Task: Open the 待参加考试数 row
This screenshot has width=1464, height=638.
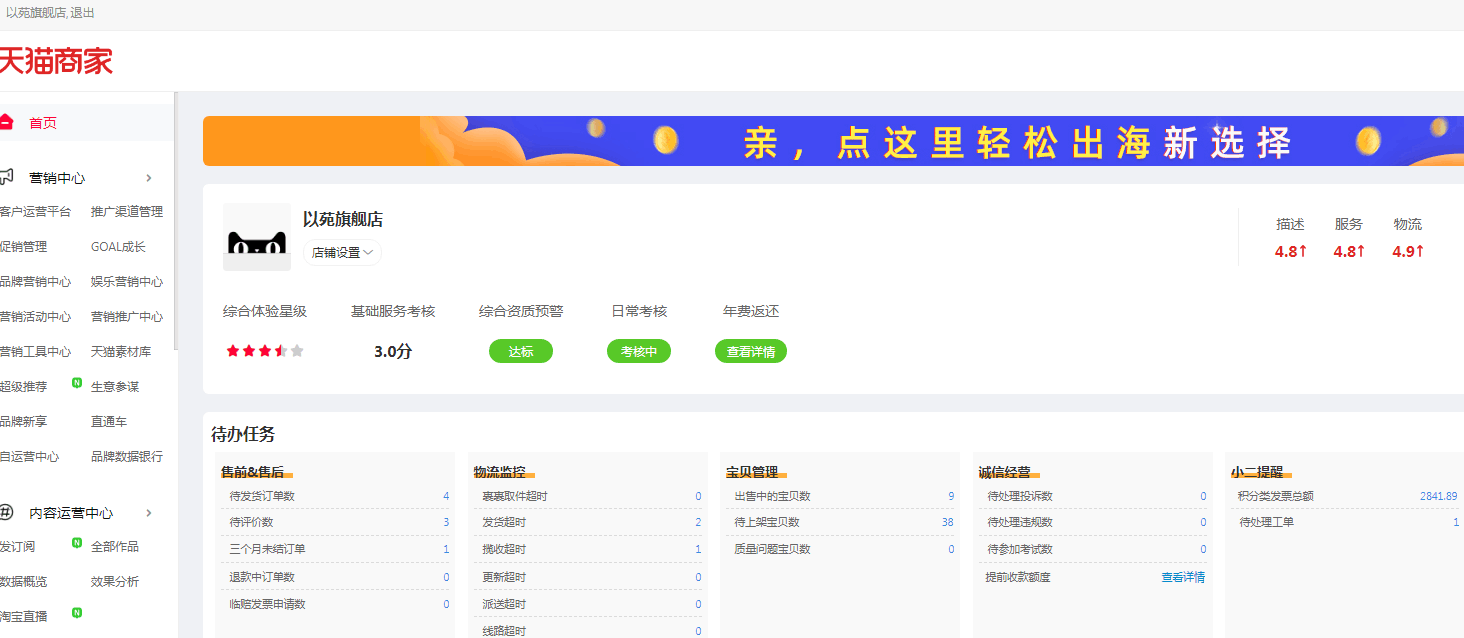Action: click(x=1093, y=549)
